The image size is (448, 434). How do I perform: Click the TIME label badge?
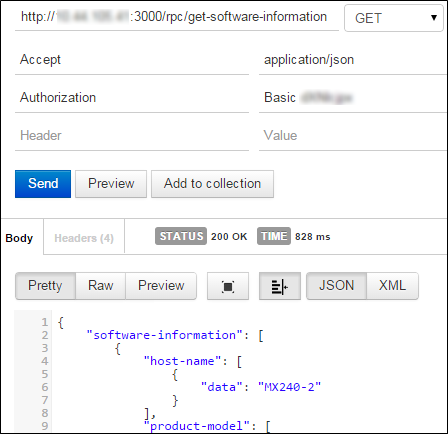274,236
